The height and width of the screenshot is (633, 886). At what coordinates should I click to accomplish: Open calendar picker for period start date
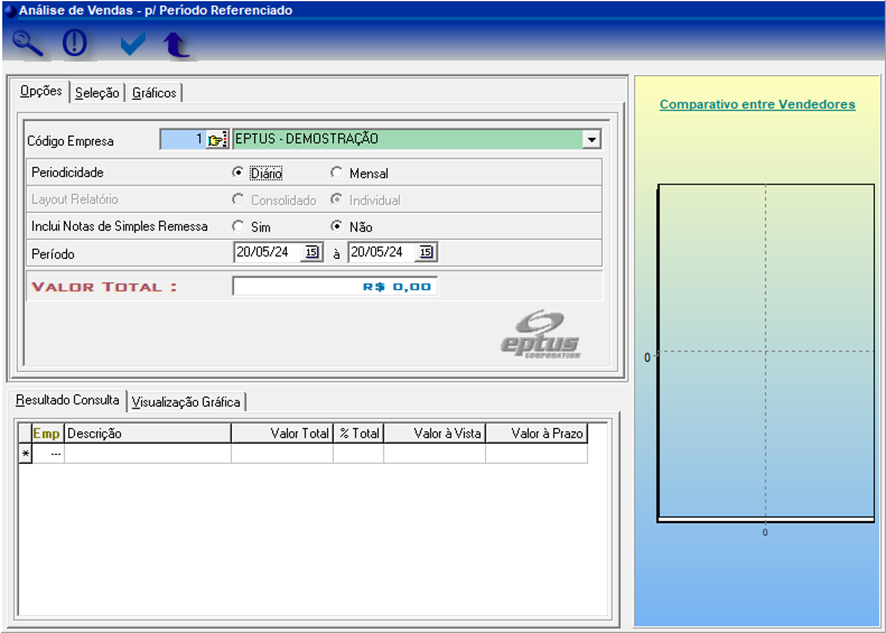pyautogui.click(x=311, y=253)
